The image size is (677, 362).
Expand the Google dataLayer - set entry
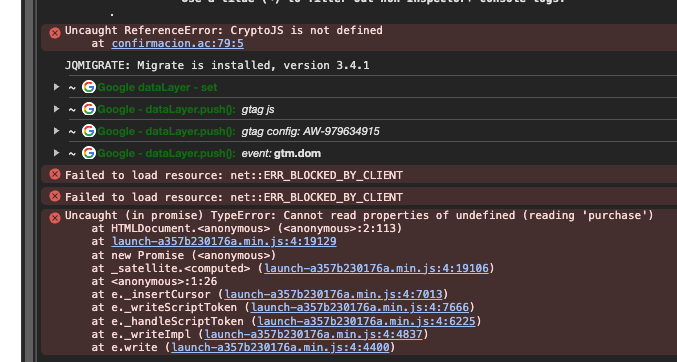(x=56, y=87)
